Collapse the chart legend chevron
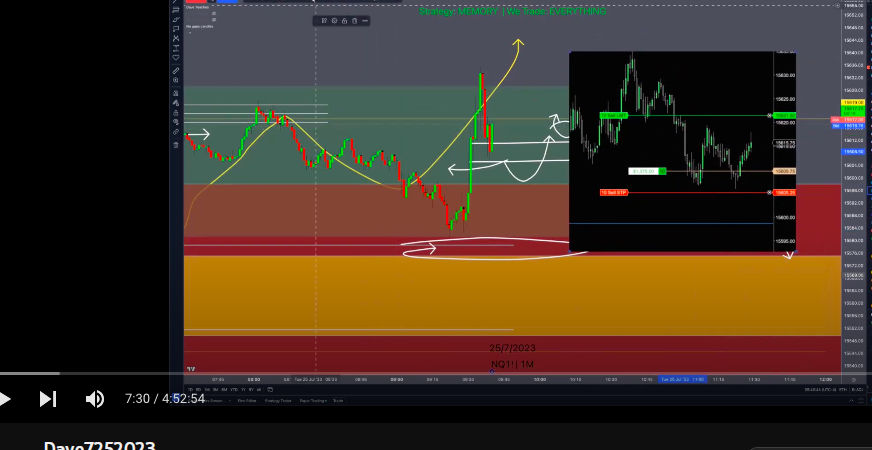Screen dimensions: 872x450 (x=190, y=32)
